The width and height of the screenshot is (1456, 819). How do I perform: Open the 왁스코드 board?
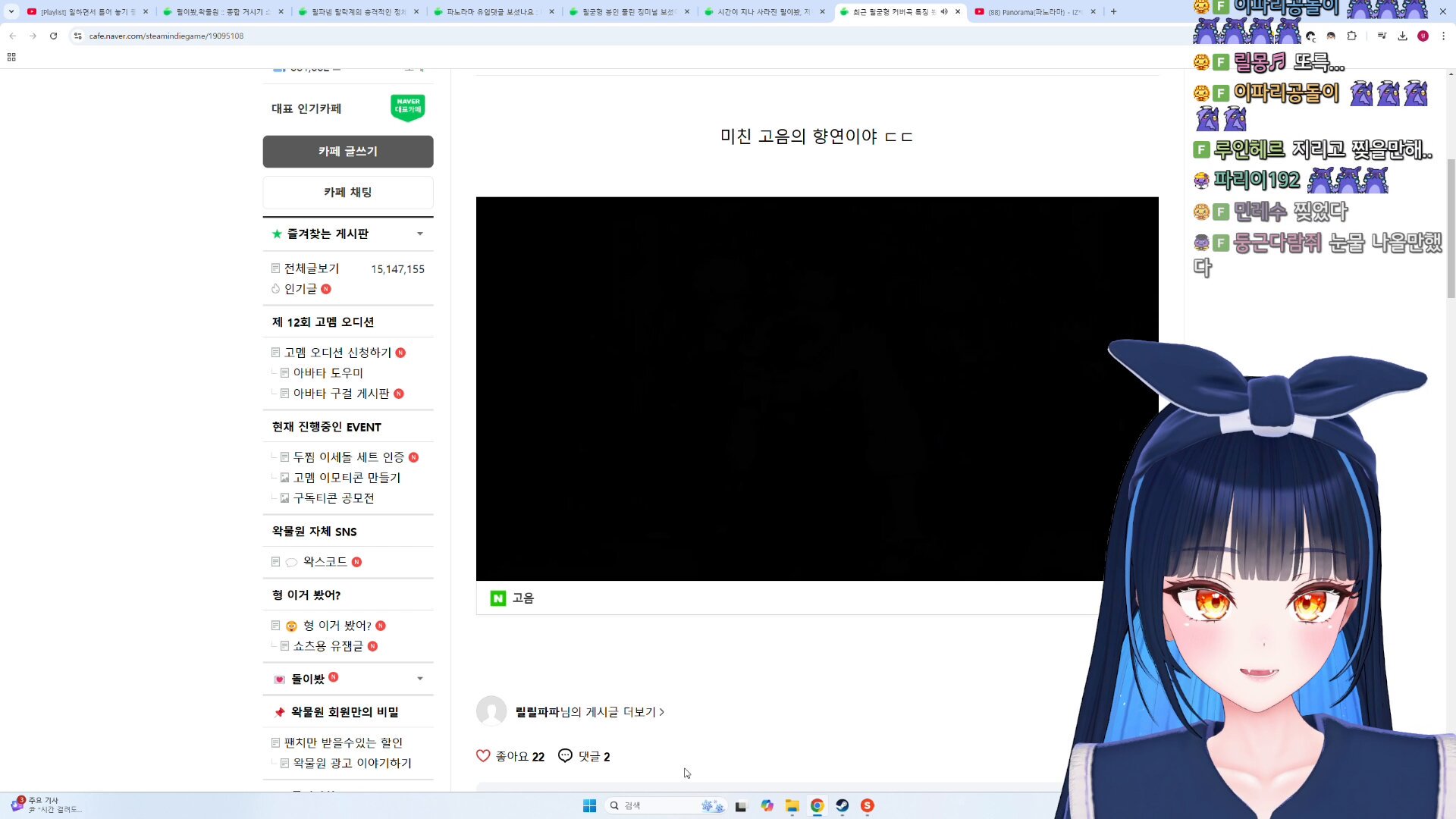click(325, 562)
